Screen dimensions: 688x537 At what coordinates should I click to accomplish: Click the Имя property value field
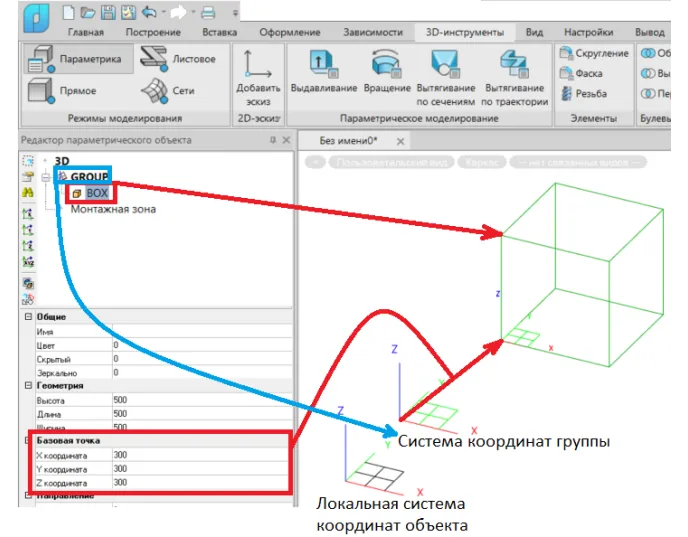(202, 332)
